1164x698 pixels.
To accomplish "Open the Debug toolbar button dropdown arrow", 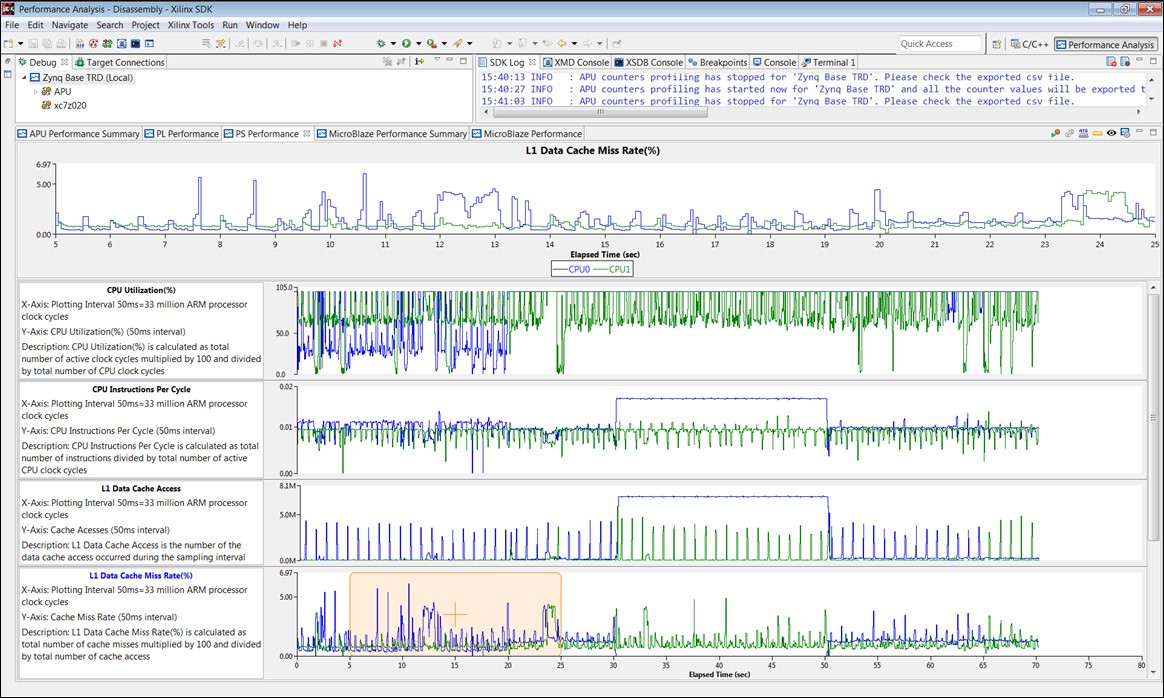I will (x=393, y=44).
